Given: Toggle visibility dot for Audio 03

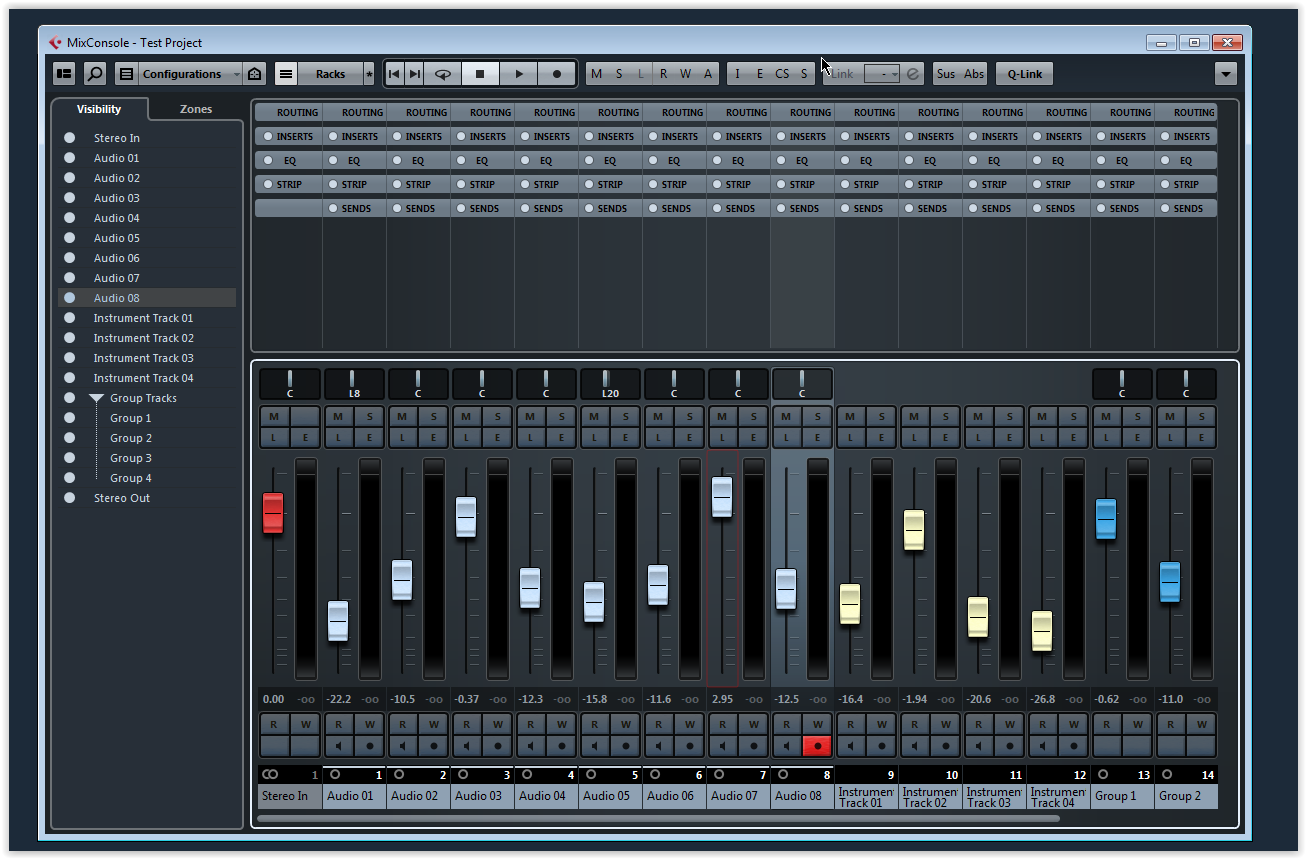Looking at the screenshot, I should click(x=69, y=198).
